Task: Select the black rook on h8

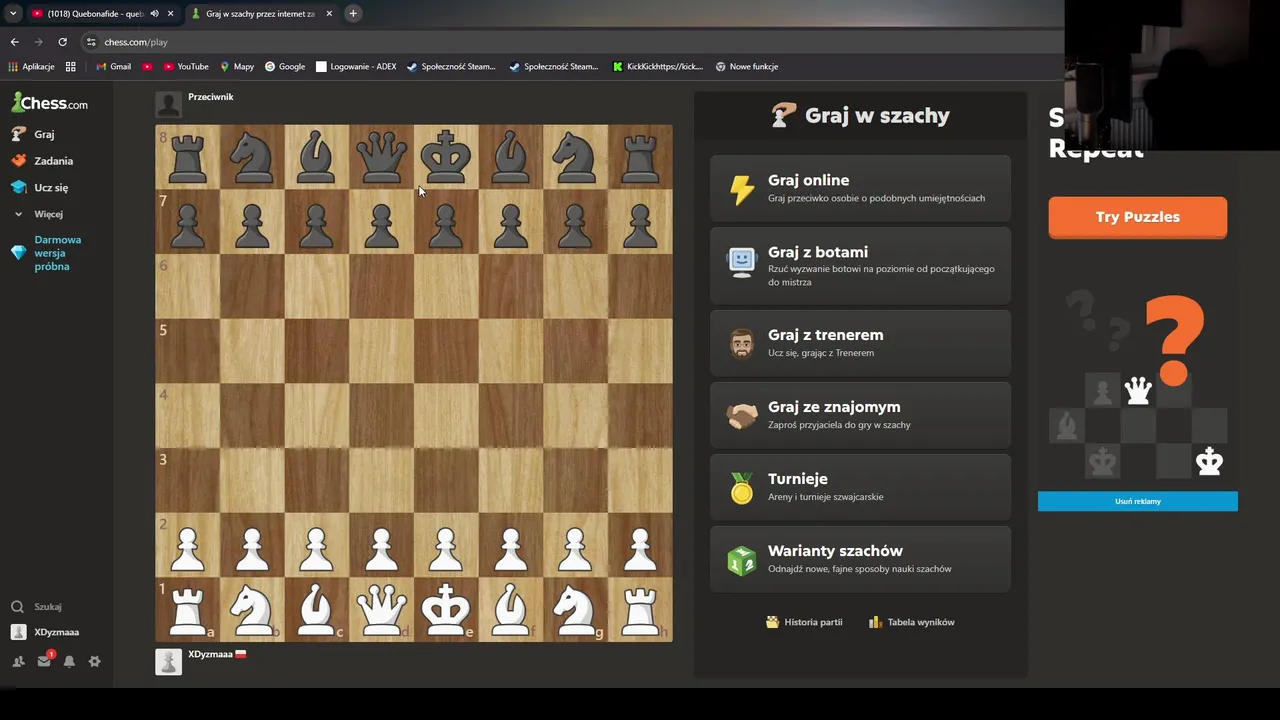Action: pyautogui.click(x=640, y=157)
